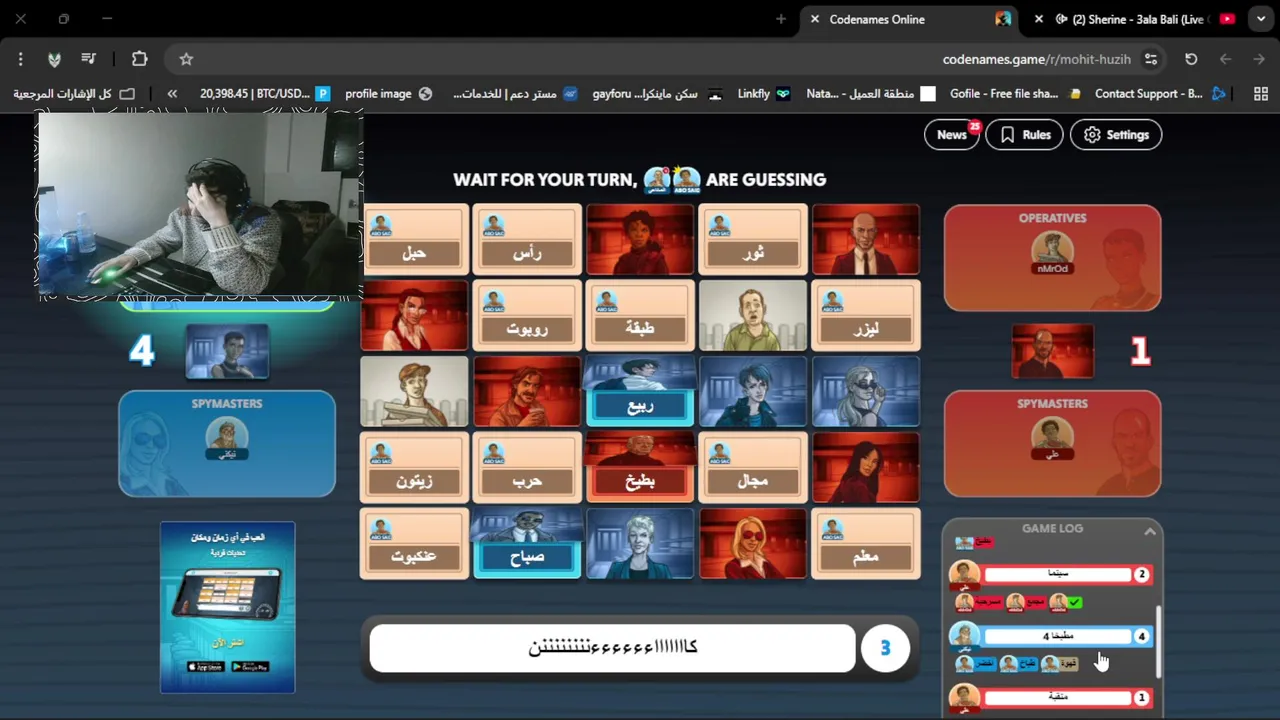The image size is (1280, 720).
Task: Click the clue number 3 circle
Action: click(885, 648)
